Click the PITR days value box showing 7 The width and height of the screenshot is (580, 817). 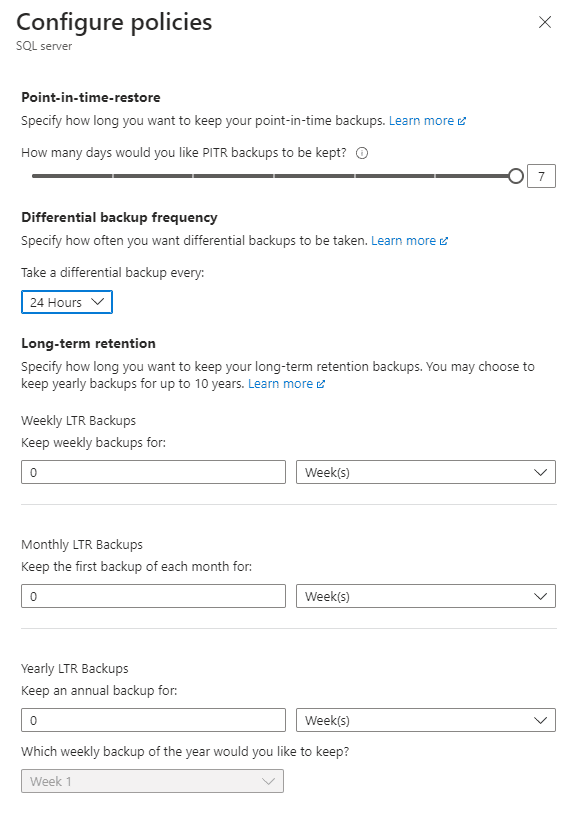(541, 176)
